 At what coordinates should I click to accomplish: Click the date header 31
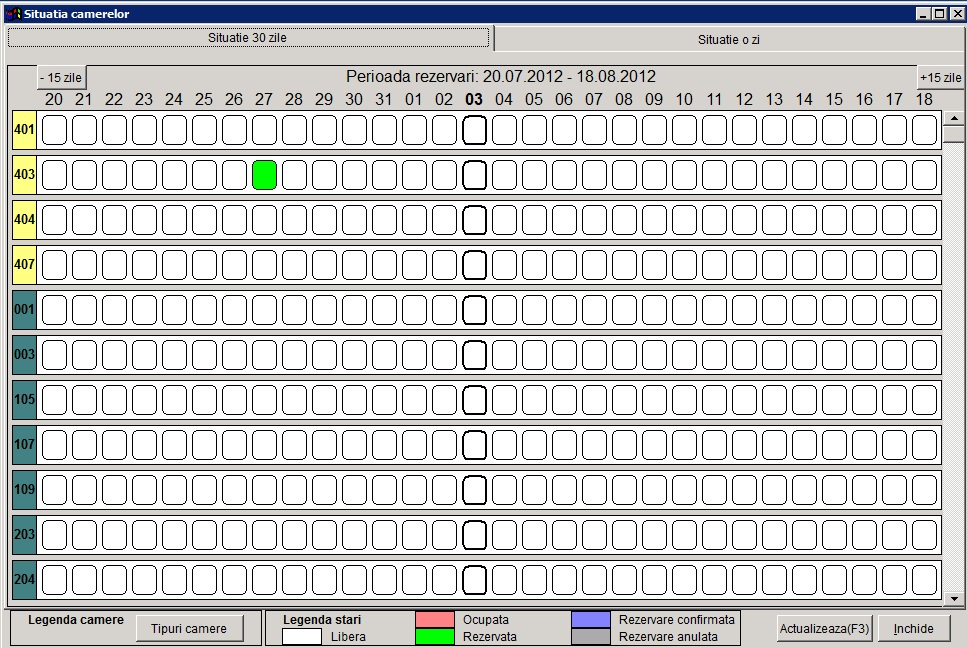pos(384,99)
